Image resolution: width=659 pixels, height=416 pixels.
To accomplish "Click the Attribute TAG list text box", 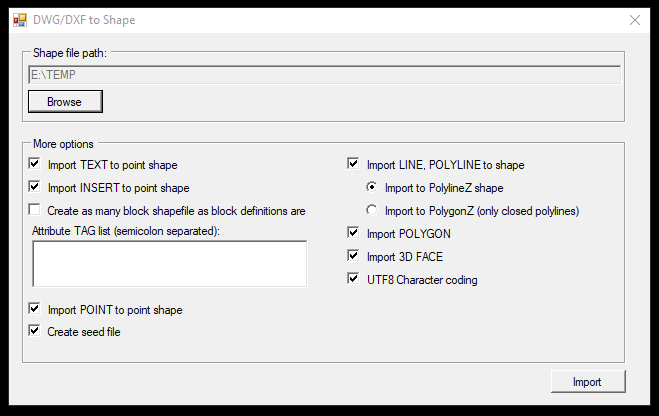I will click(x=170, y=264).
